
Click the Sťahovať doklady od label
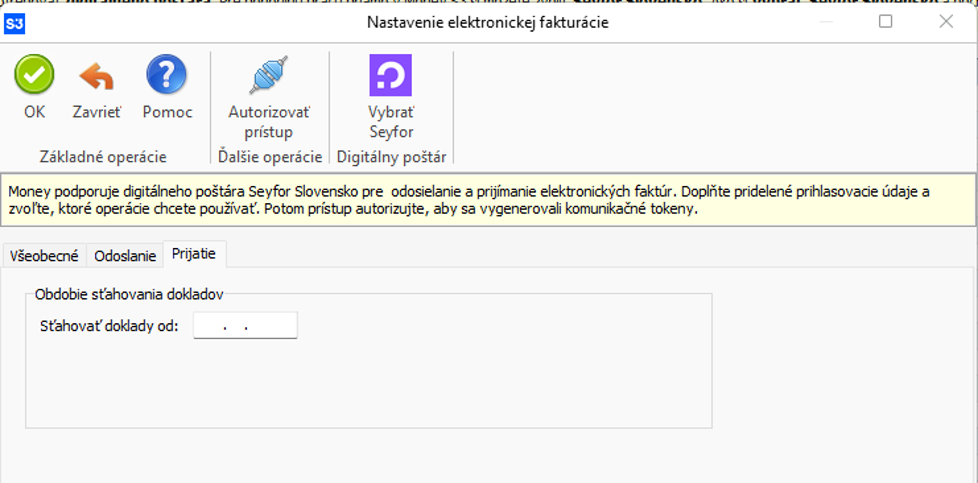pos(109,326)
